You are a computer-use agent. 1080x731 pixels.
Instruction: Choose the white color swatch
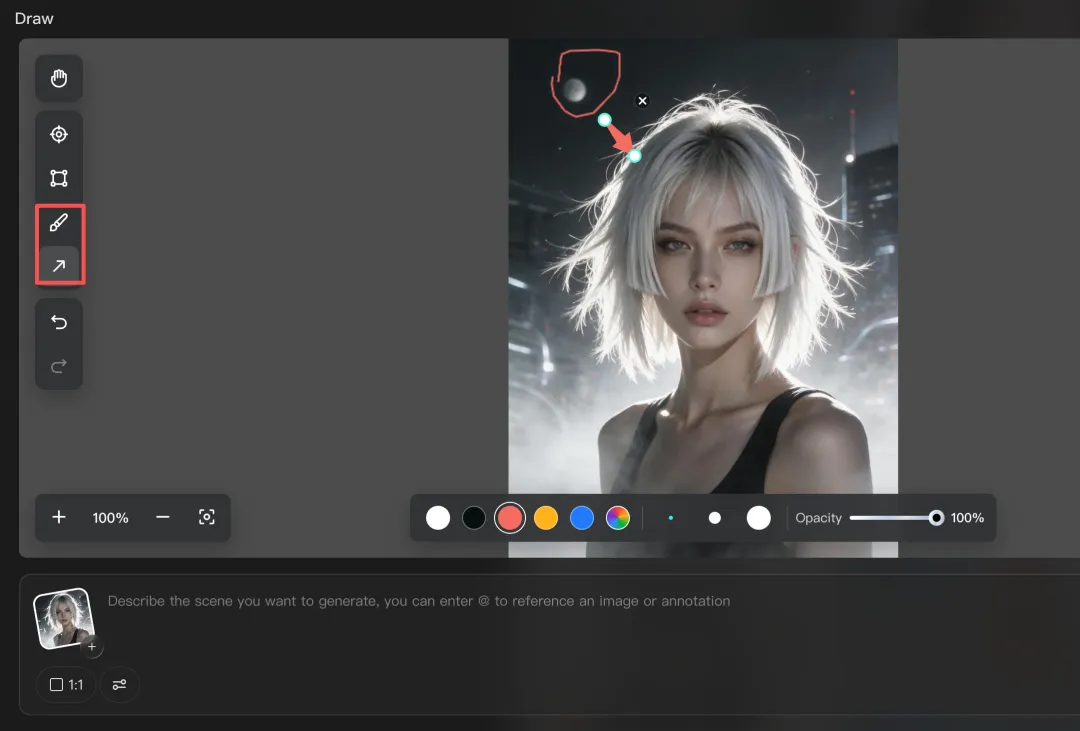[x=438, y=518]
